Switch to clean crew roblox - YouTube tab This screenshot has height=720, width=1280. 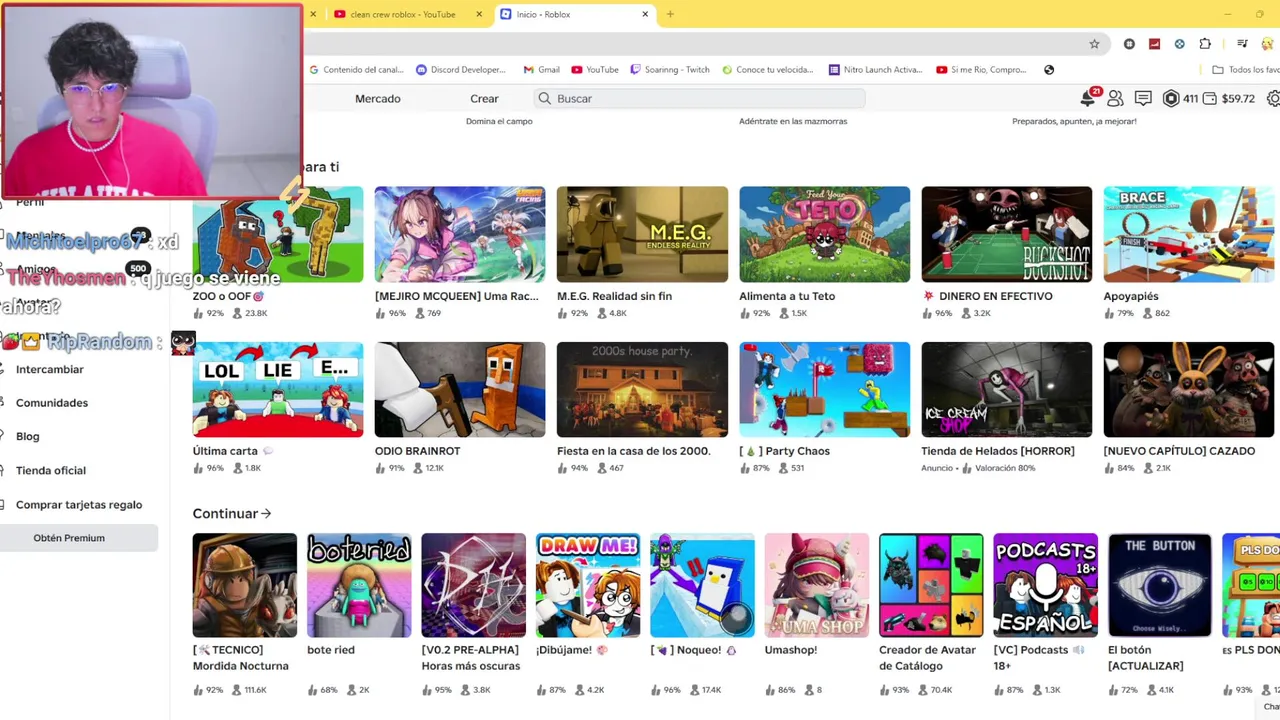click(x=403, y=14)
